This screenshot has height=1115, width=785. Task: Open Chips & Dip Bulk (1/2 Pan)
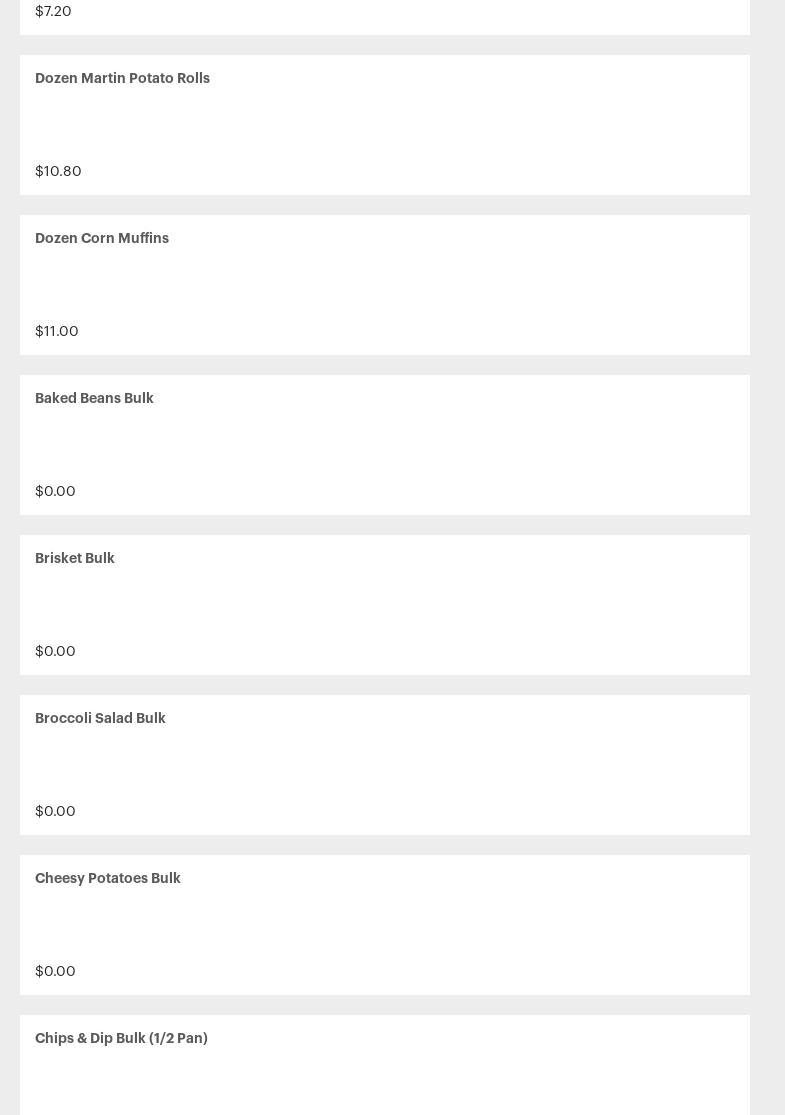(x=121, y=1038)
